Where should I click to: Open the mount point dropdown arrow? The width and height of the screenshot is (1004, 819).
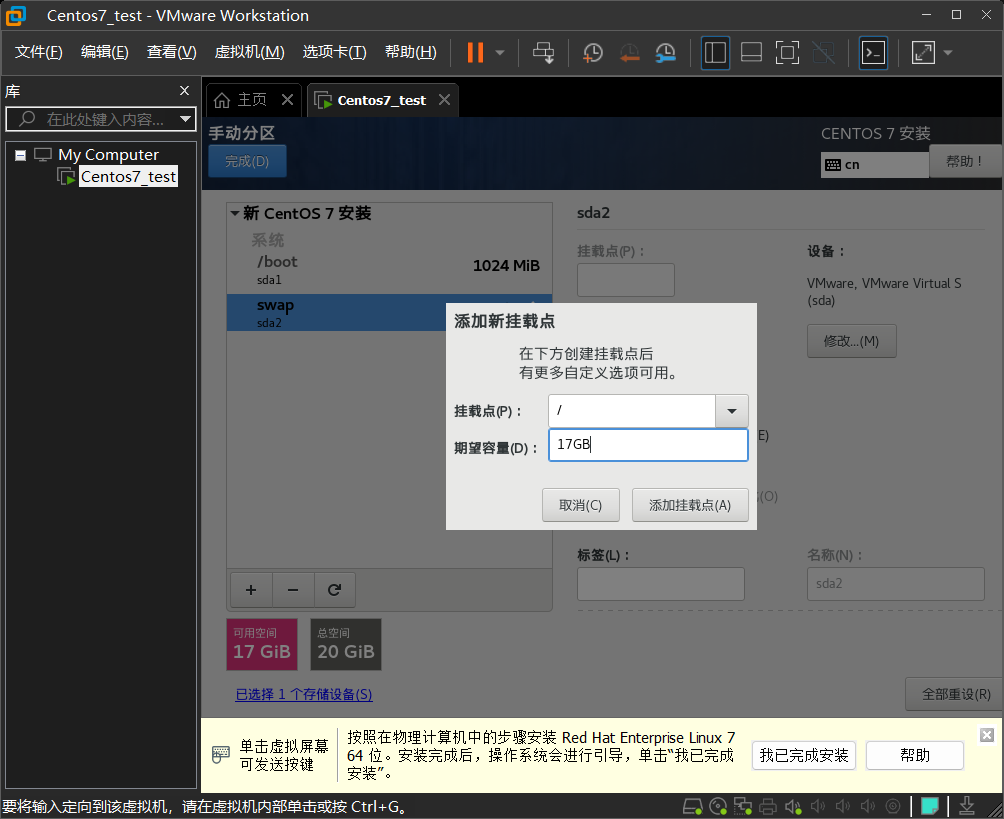click(732, 410)
